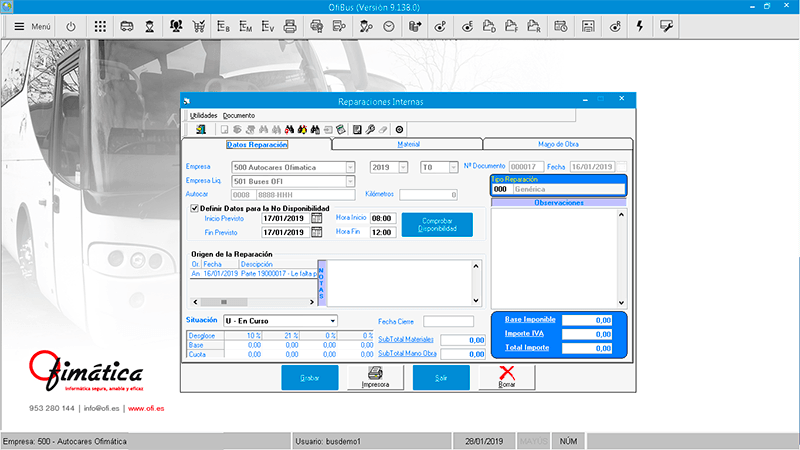Image resolution: width=800 pixels, height=450 pixels.
Task: Switch to the Material tab
Action: tap(408, 145)
